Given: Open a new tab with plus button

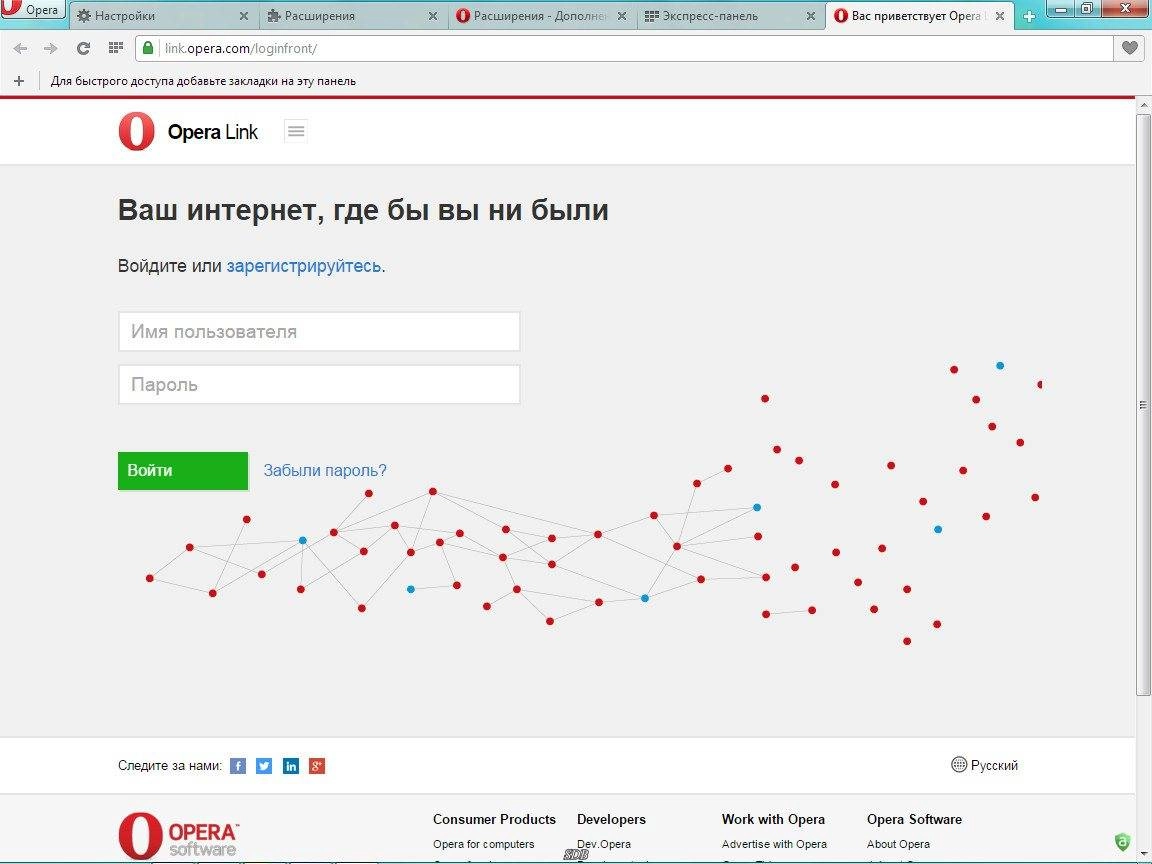Looking at the screenshot, I should pos(1029,16).
